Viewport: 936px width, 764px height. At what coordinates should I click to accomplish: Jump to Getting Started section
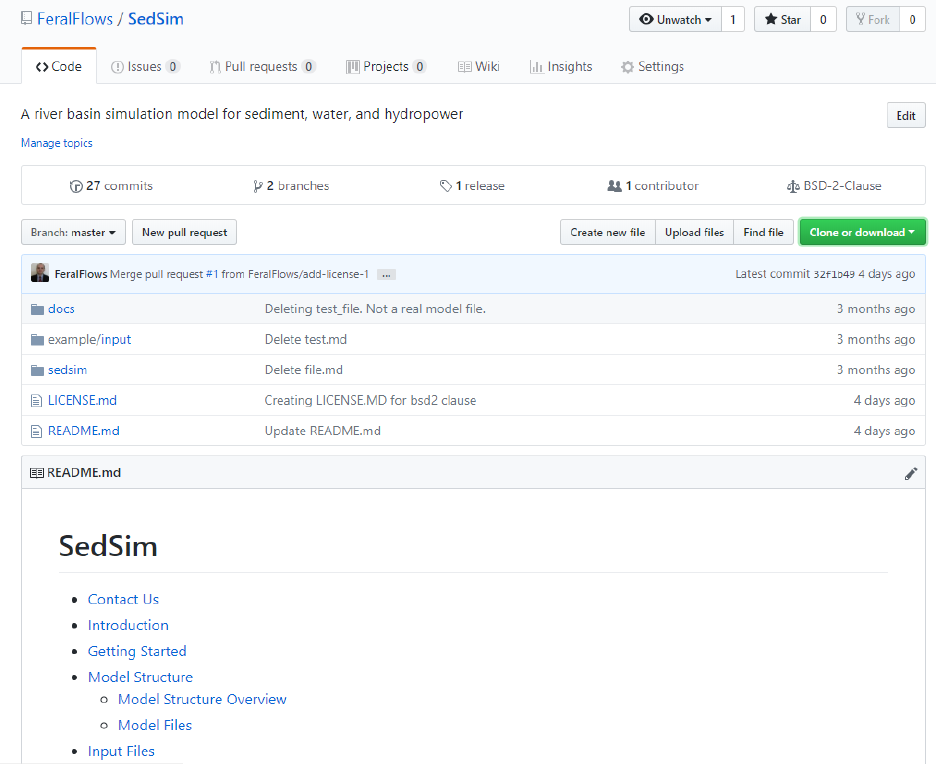(x=137, y=651)
